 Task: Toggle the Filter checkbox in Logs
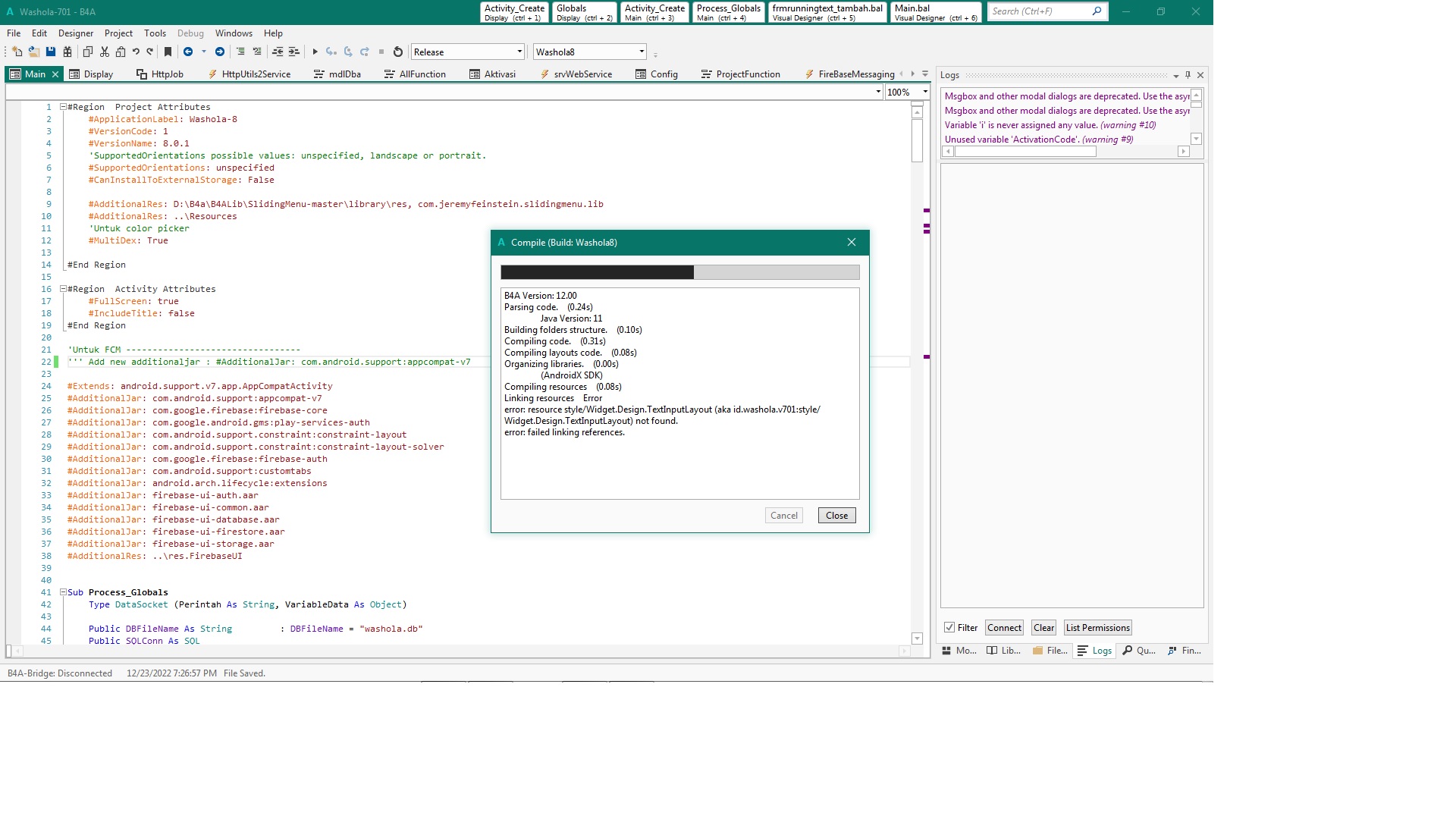(949, 627)
